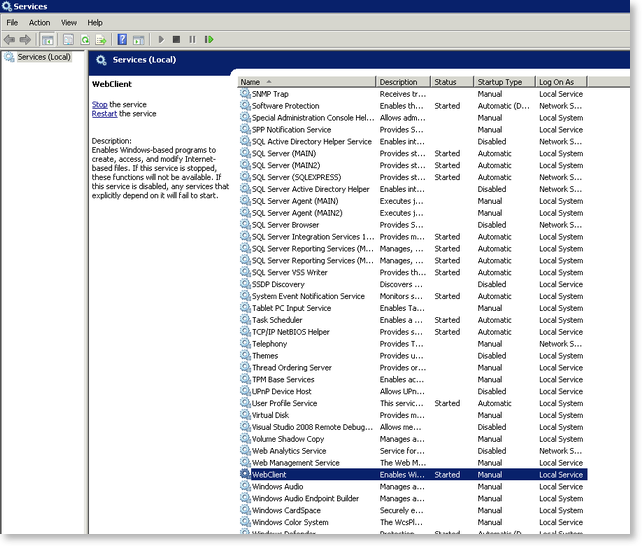Click the gear icon beside UPnP Device Host
This screenshot has width=642, height=546.
coord(245,391)
